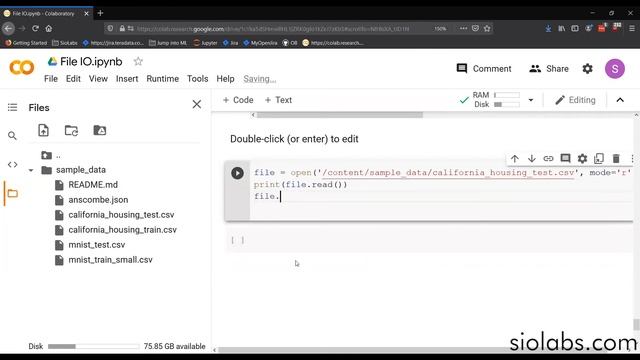Click the cell's horizontal scrollbar at top
640x360 pixels.
tap(340, 115)
